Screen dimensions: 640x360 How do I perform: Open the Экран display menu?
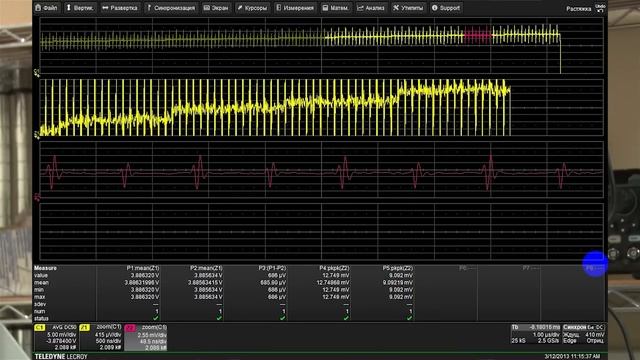click(216, 8)
